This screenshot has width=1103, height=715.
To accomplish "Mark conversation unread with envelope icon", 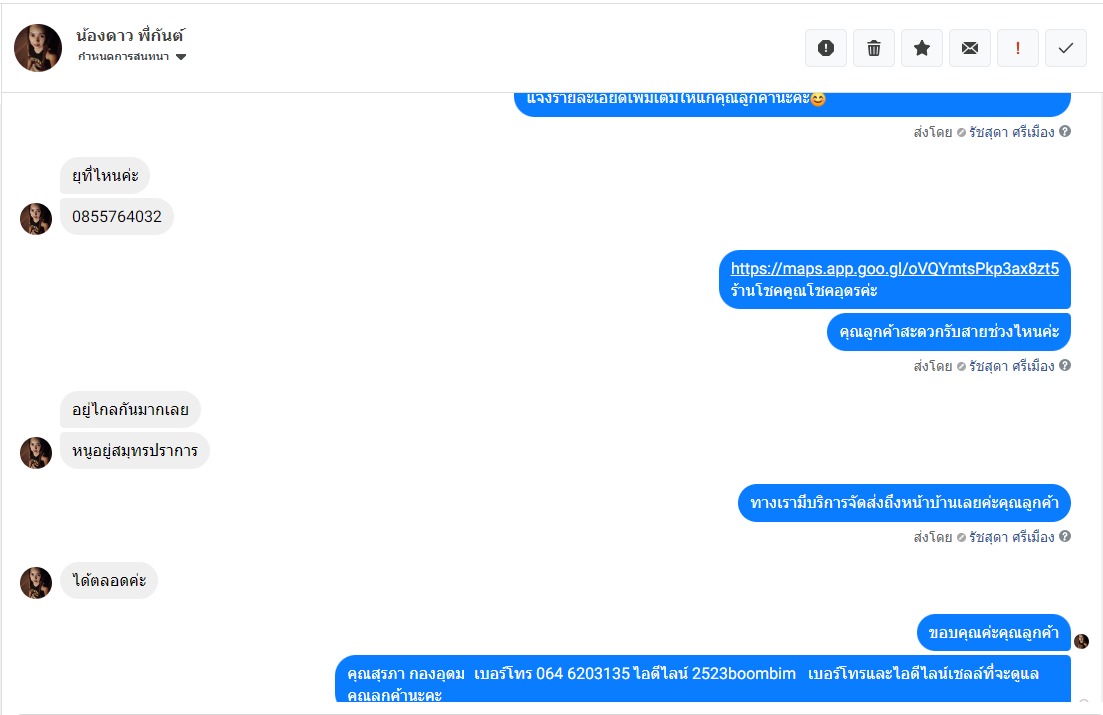I will point(970,48).
